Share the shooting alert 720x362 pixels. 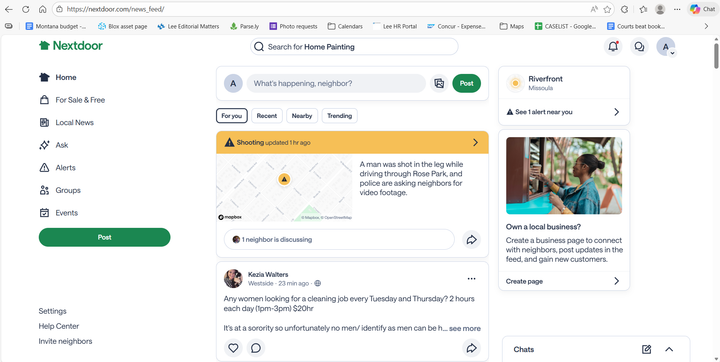(x=471, y=239)
